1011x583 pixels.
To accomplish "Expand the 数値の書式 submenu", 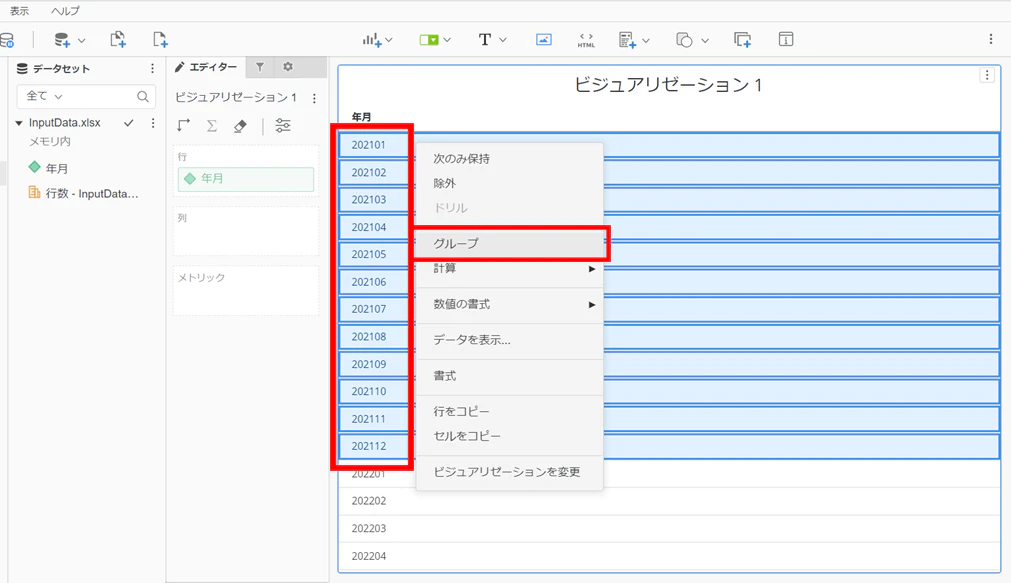I will [x=509, y=304].
